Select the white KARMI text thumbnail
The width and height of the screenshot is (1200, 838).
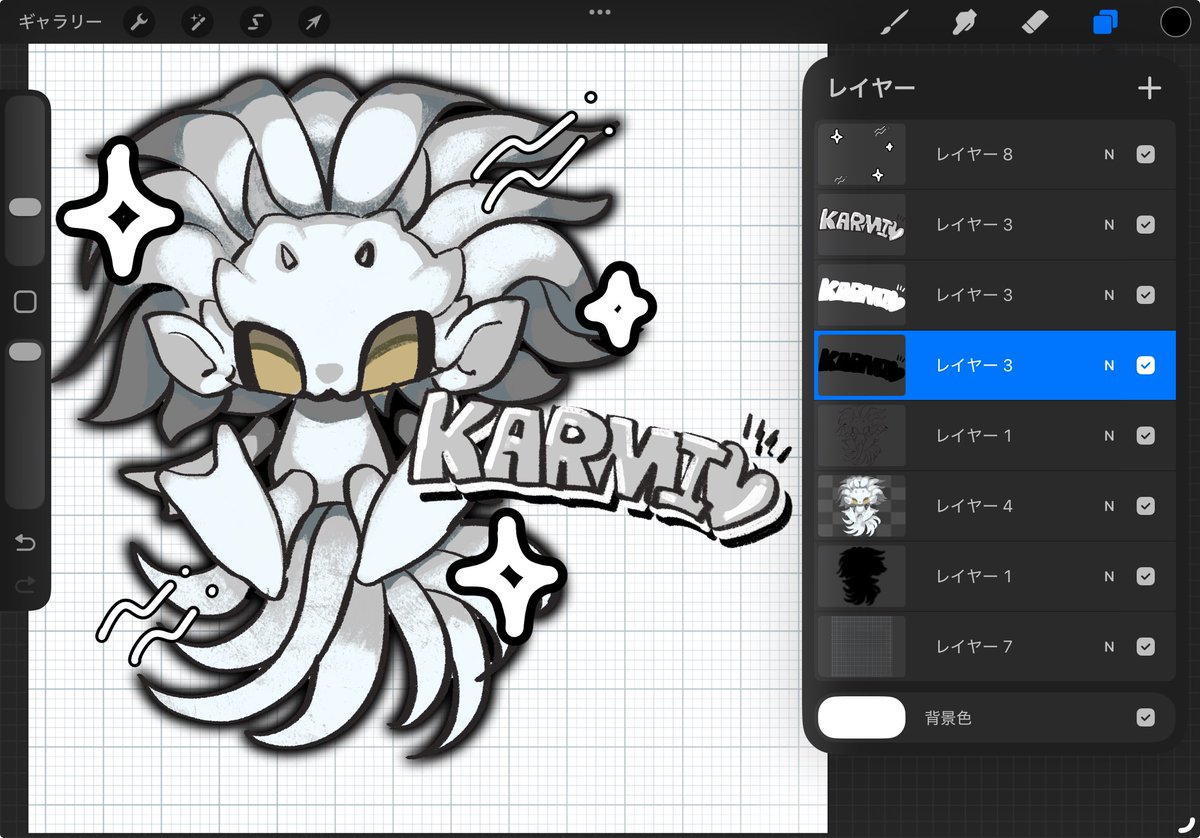(862, 295)
